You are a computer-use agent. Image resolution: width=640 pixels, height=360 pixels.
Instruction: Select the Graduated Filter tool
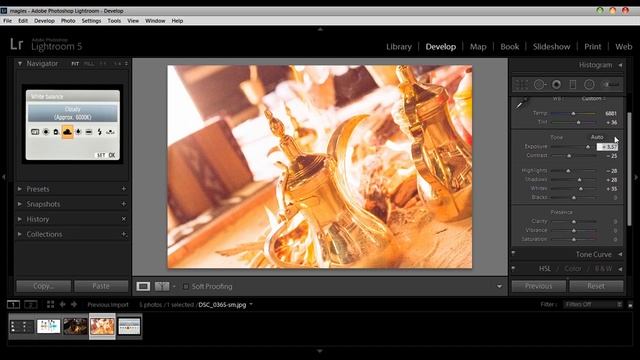(573, 84)
